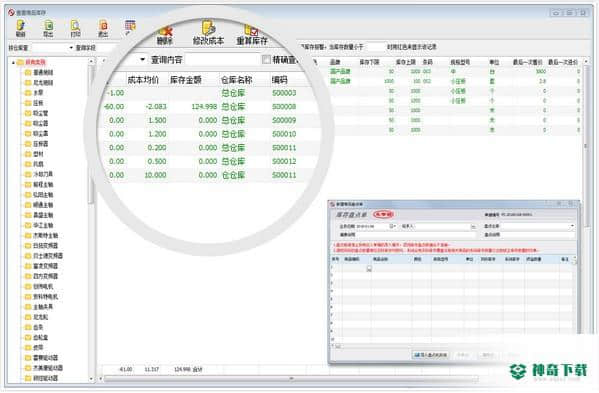Click the 单位 column header
This screenshot has width=599, height=393.
pos(494,62)
